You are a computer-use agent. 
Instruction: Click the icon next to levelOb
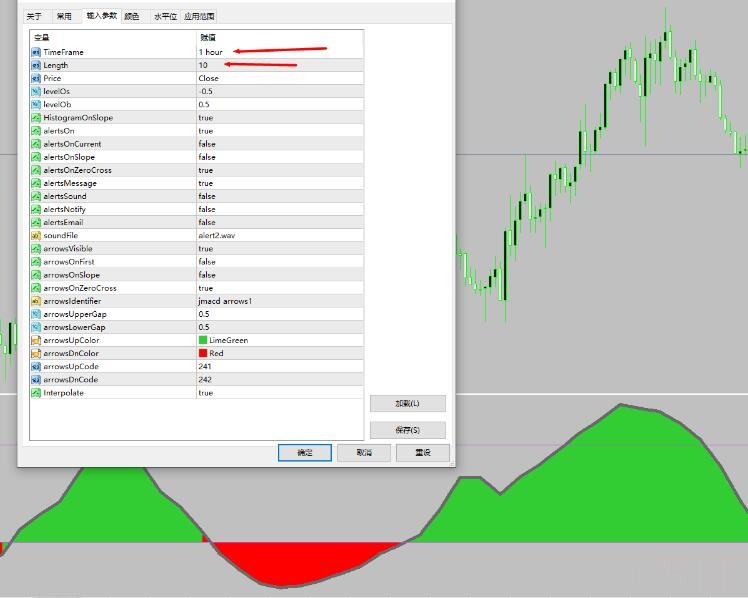36,104
